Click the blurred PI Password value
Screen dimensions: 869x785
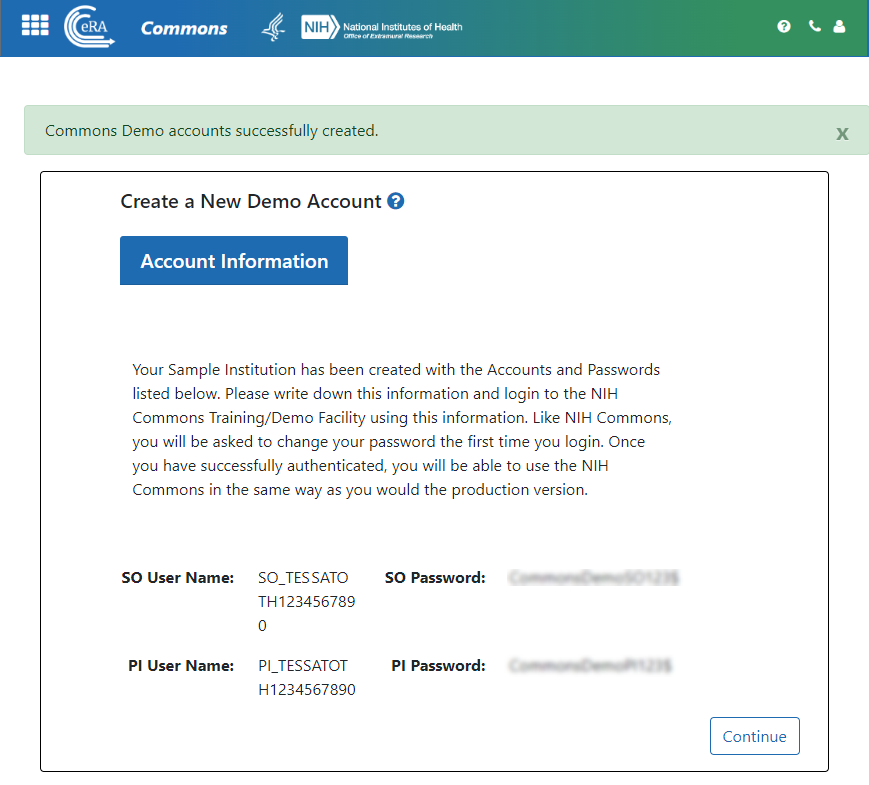tap(590, 665)
